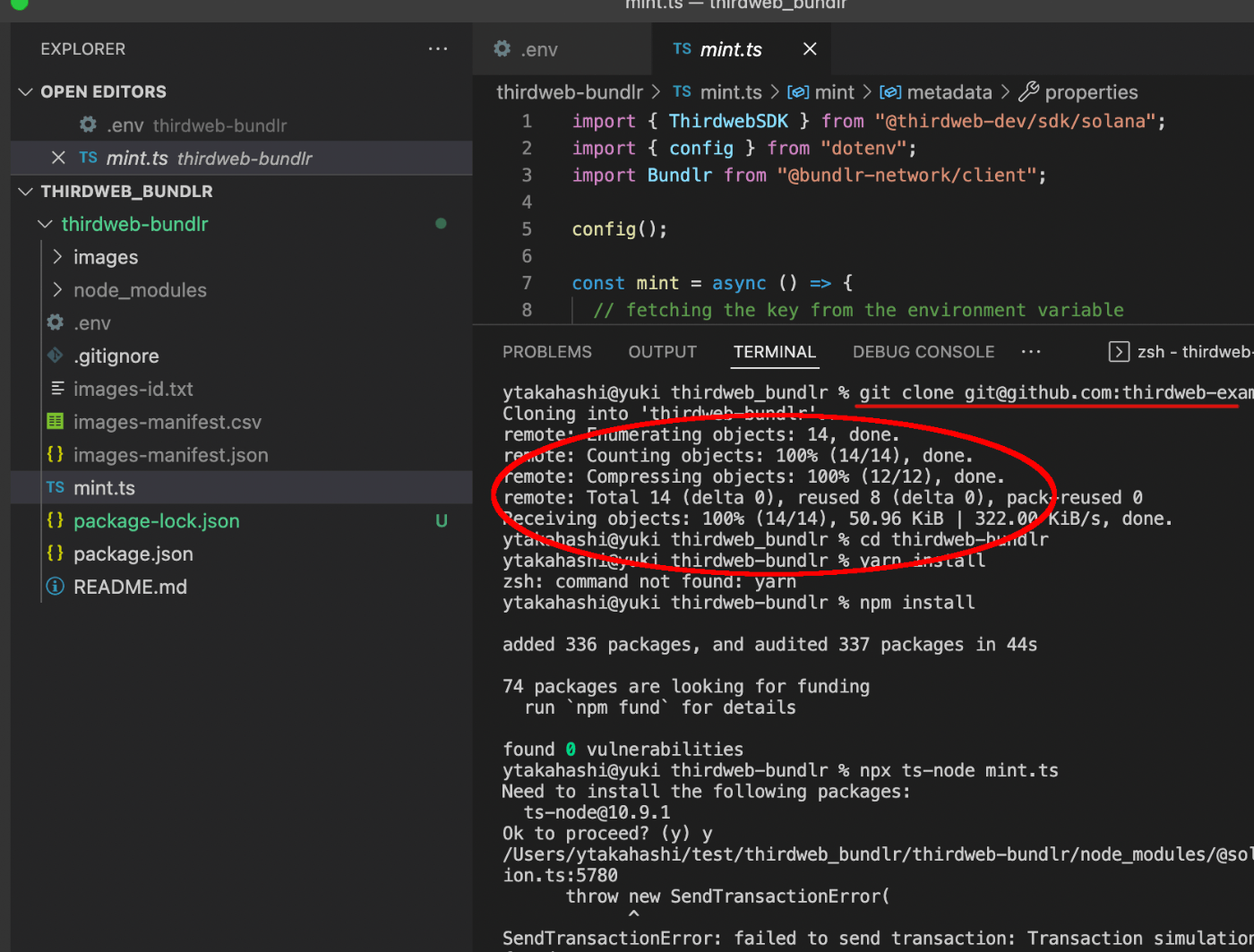
Task: Click TS icon on mint.ts tab
Action: click(683, 48)
